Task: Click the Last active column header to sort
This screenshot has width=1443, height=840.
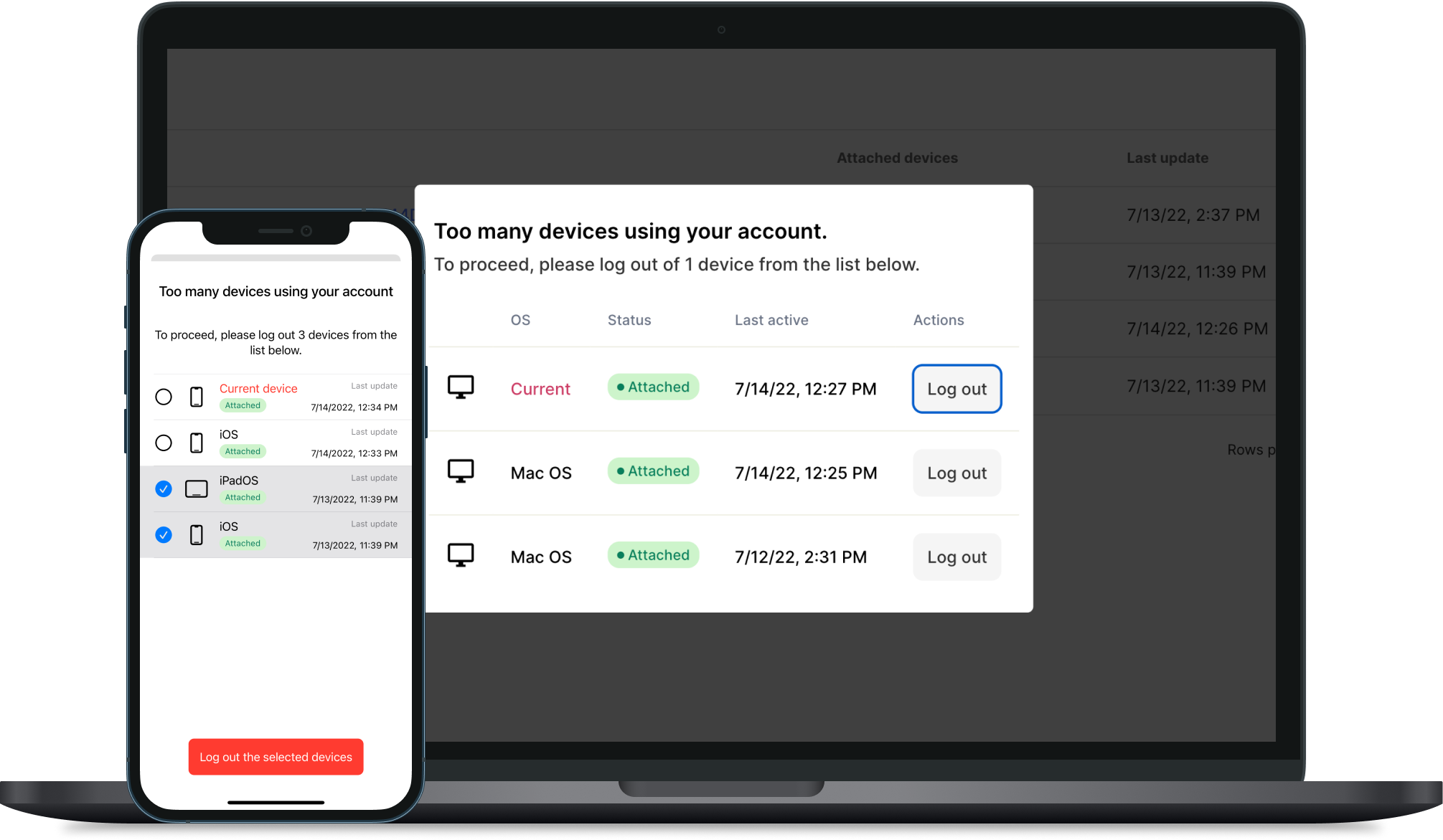Action: click(x=771, y=320)
